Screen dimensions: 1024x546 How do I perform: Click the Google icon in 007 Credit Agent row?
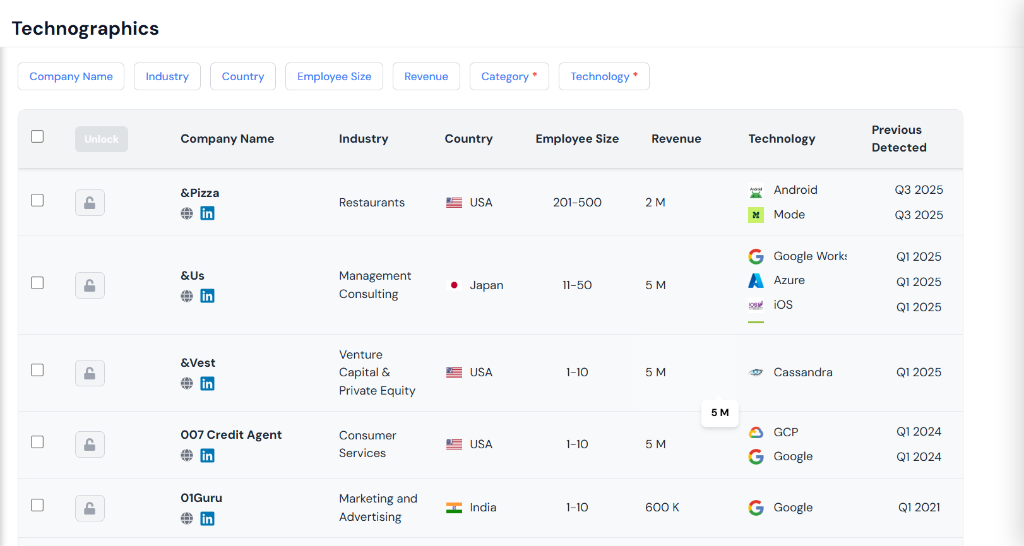pyautogui.click(x=756, y=457)
